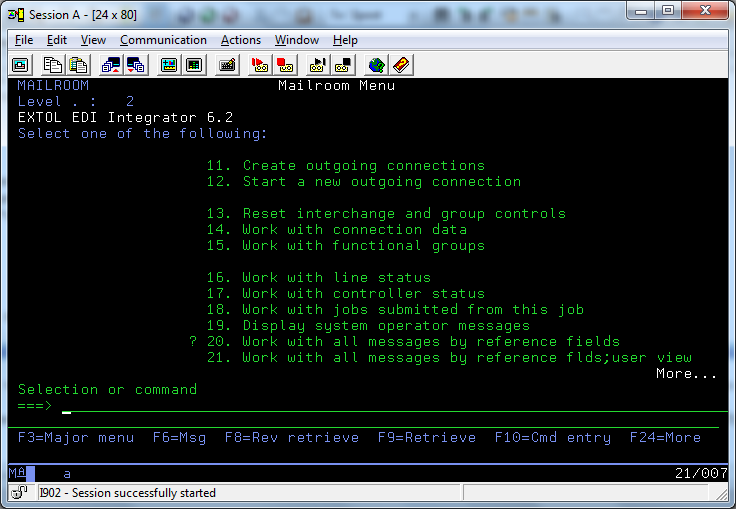Click option 20 Work with all messages by reference fields

[x=414, y=341]
